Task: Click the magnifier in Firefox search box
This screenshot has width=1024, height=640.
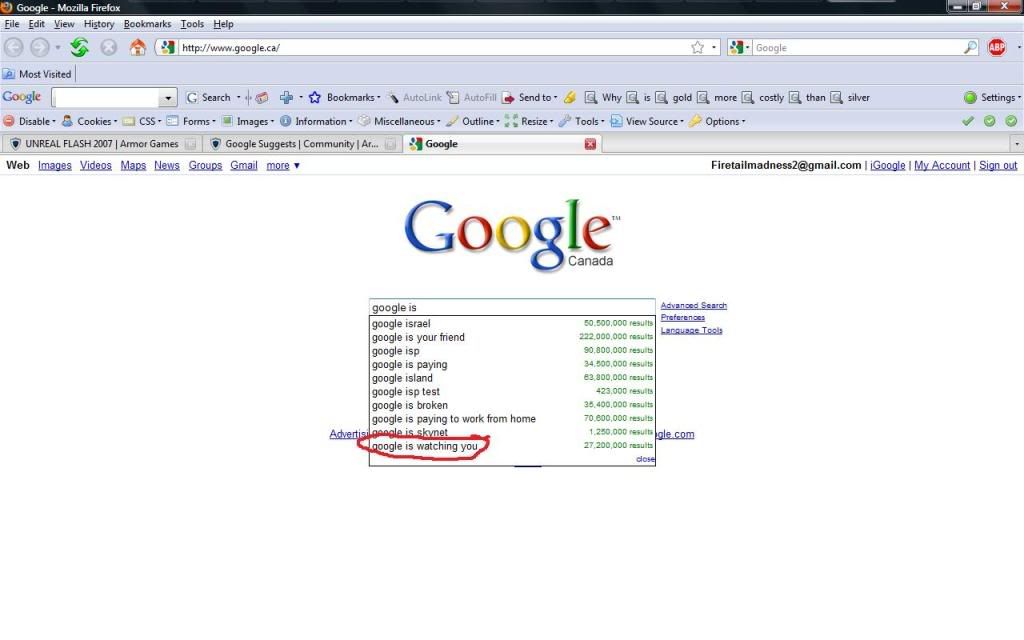Action: coord(970,48)
